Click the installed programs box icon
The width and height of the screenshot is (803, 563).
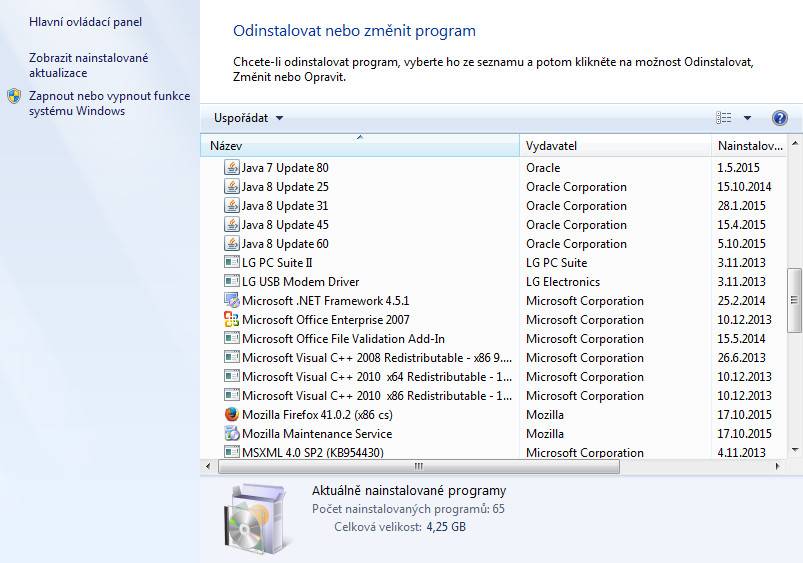coord(255,518)
